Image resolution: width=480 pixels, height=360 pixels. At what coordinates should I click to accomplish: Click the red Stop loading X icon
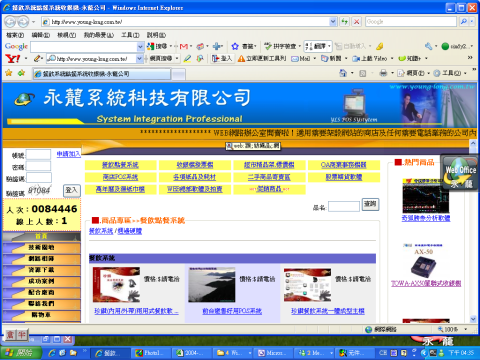[x=356, y=22]
